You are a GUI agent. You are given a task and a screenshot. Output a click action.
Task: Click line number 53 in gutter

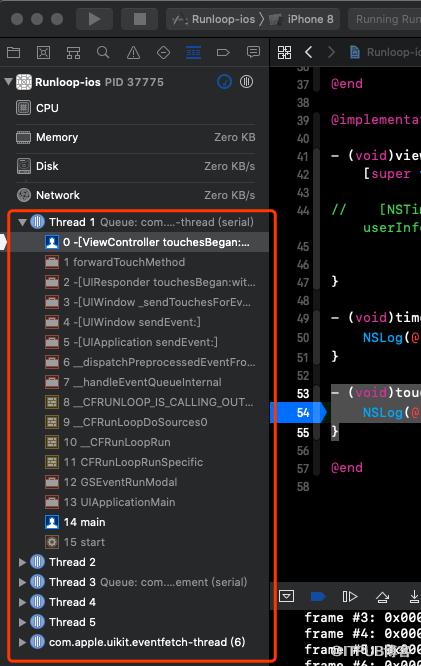coord(303,394)
